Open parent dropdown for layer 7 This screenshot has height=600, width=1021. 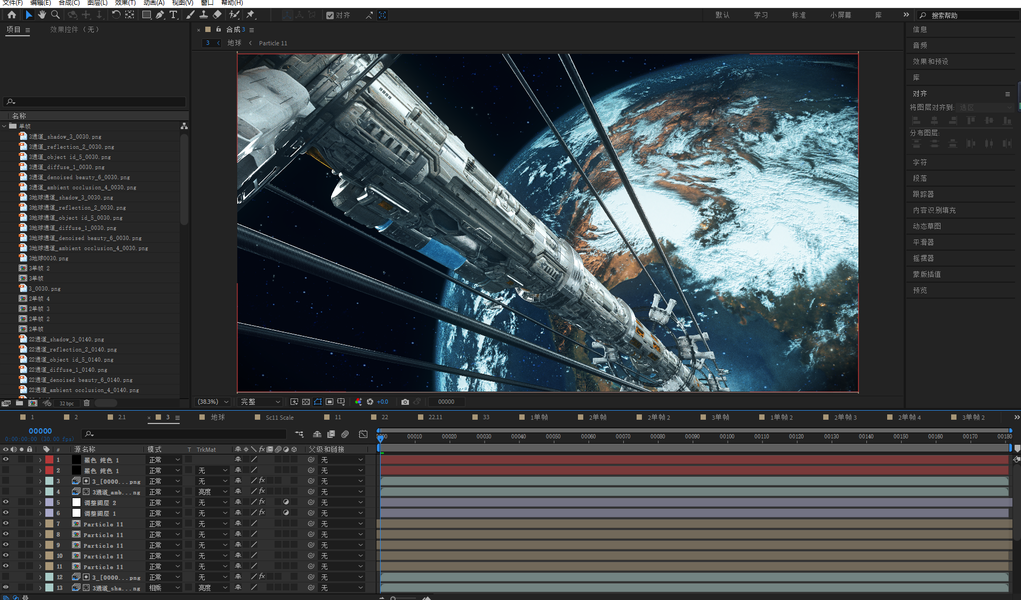click(x=341, y=524)
